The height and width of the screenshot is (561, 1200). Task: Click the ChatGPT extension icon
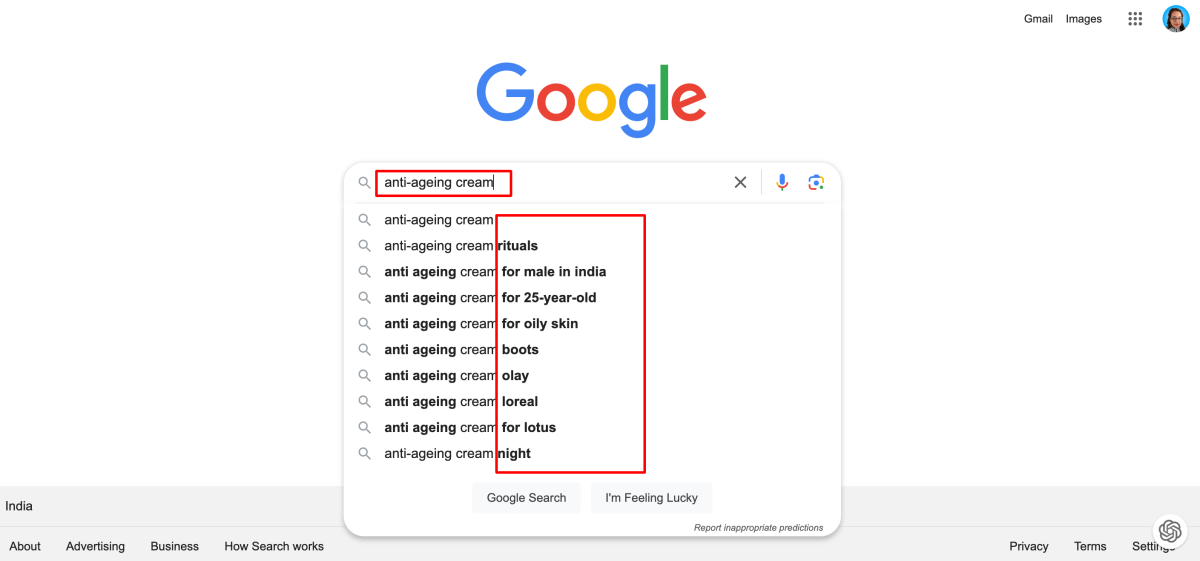click(x=1169, y=531)
